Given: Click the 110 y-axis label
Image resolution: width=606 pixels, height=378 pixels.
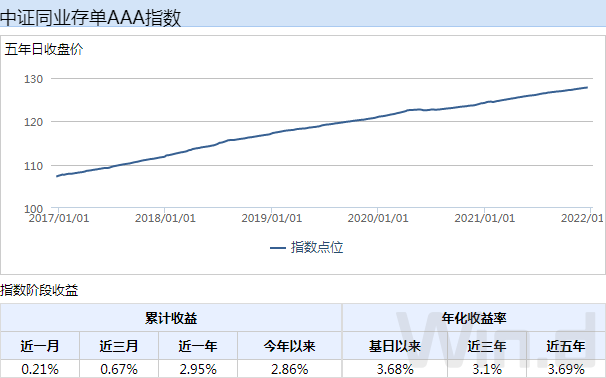Looking at the screenshot, I should pyautogui.click(x=34, y=166).
